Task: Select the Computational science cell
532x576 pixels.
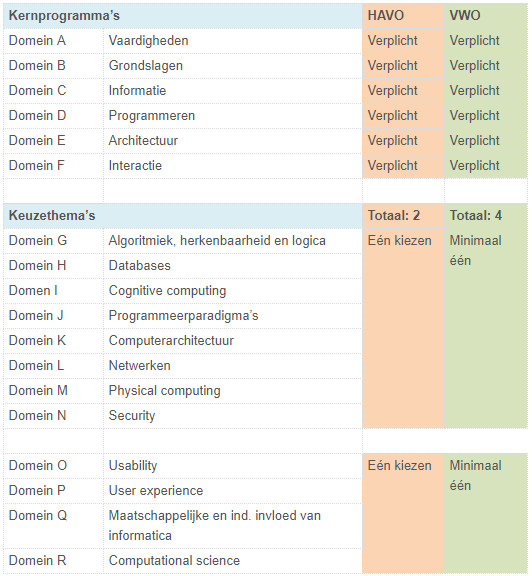Action: click(233, 561)
